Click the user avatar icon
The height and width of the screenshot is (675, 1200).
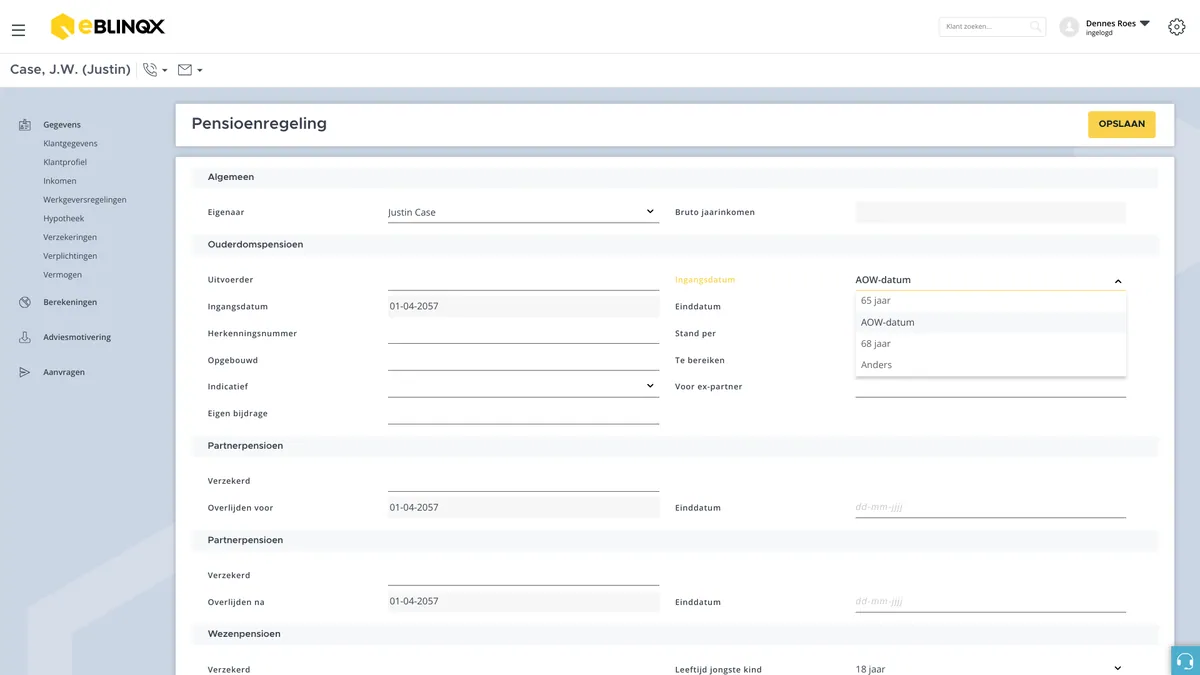[x=1069, y=27]
